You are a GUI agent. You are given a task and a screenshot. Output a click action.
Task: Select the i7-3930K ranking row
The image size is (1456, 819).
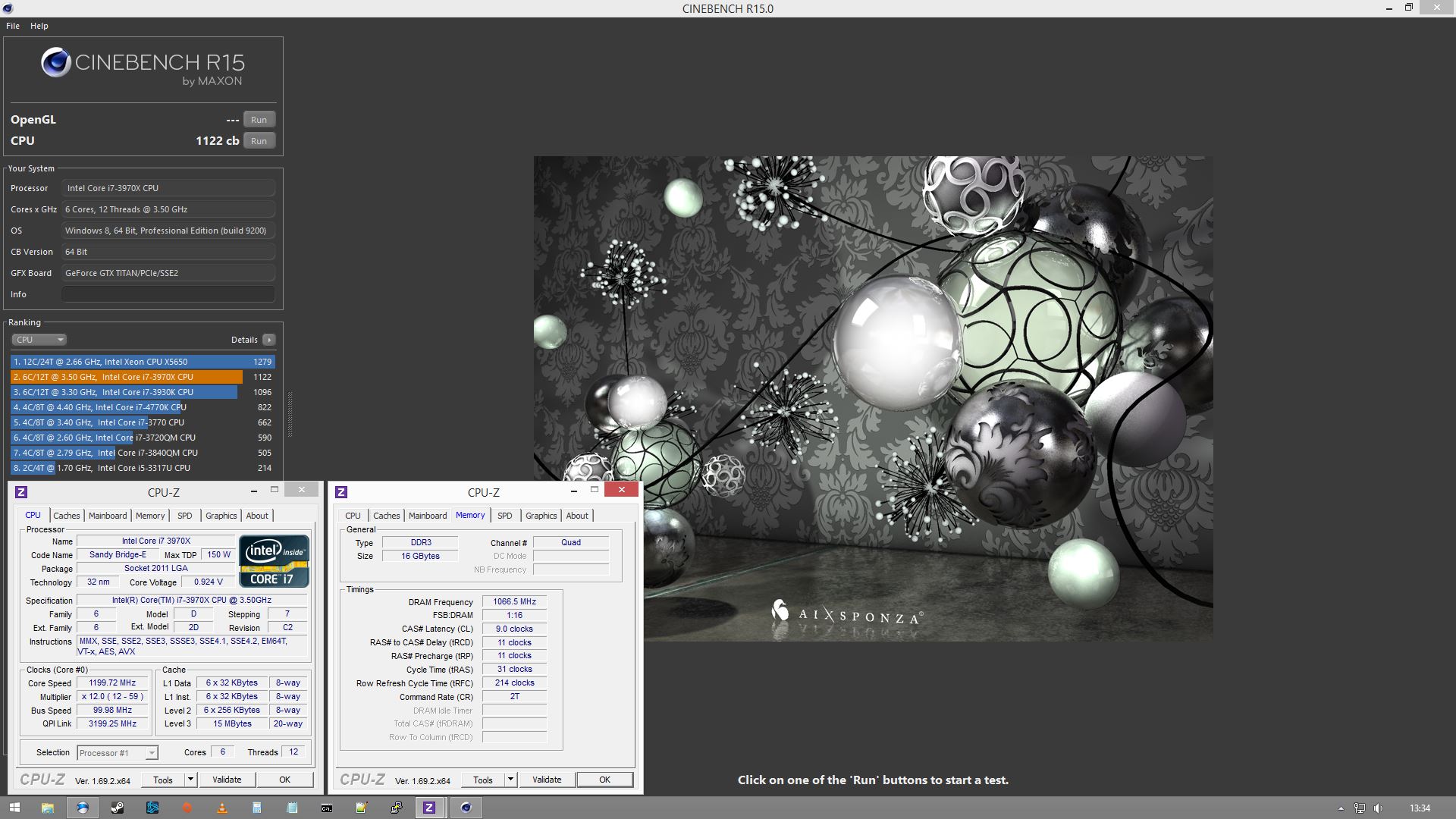click(x=143, y=392)
